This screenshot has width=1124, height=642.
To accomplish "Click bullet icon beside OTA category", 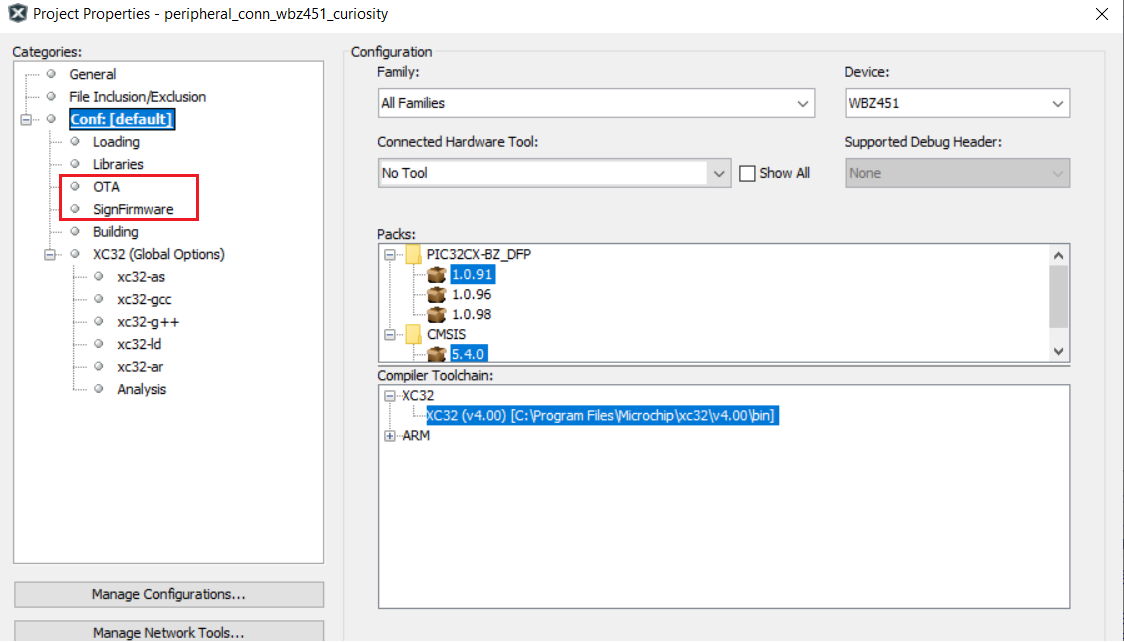I will click(74, 187).
